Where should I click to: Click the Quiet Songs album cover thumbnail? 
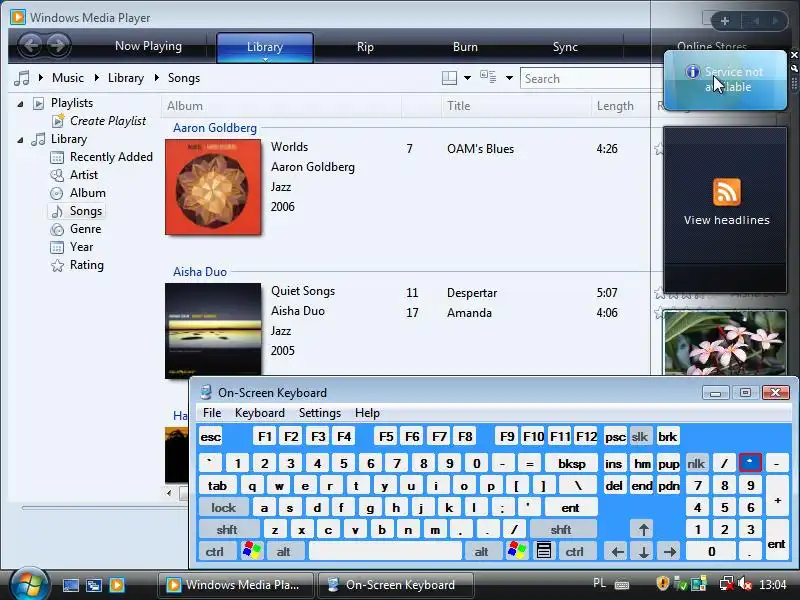[213, 331]
